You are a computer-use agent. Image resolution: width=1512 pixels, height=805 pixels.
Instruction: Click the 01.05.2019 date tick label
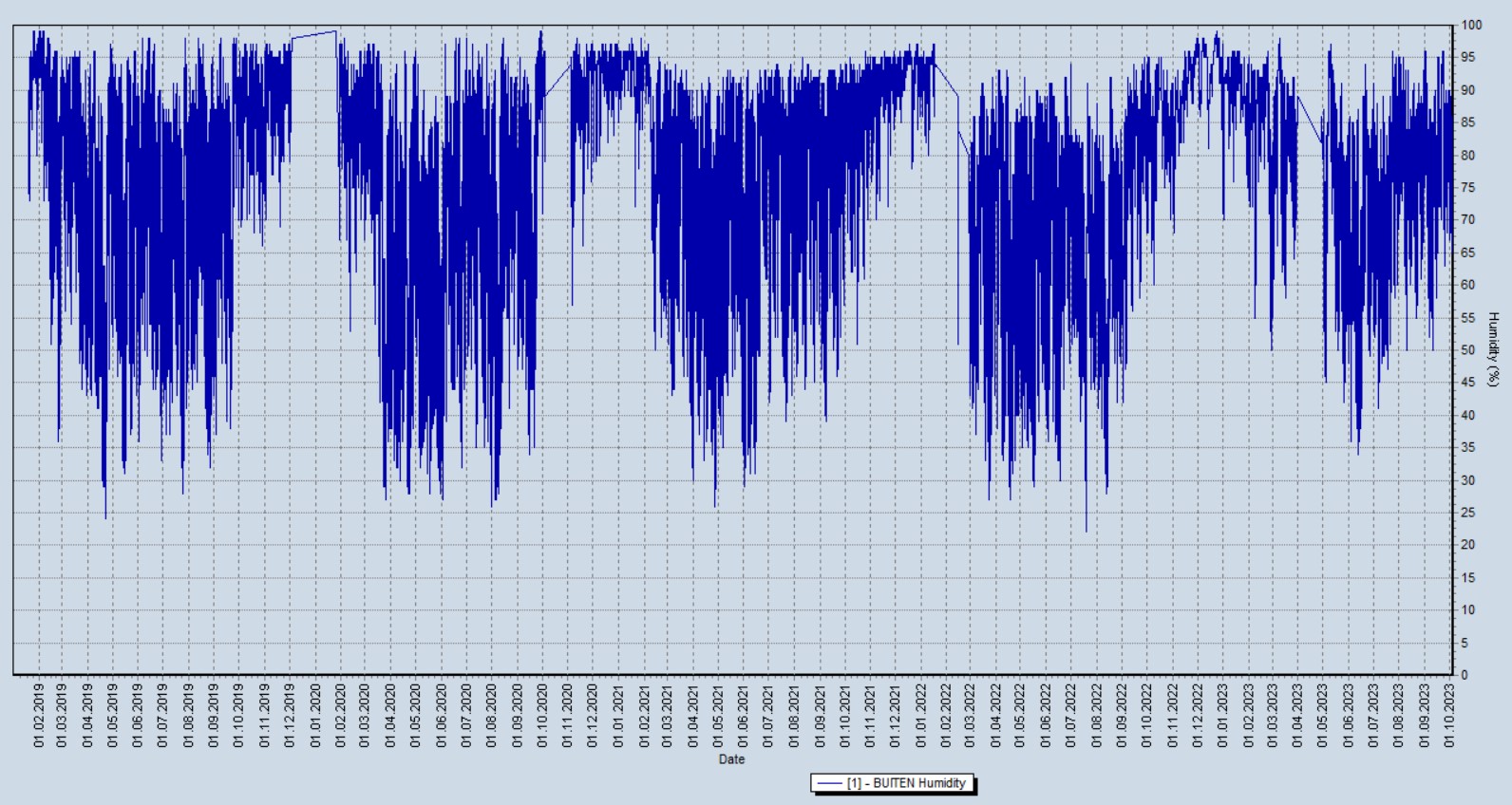click(x=113, y=715)
